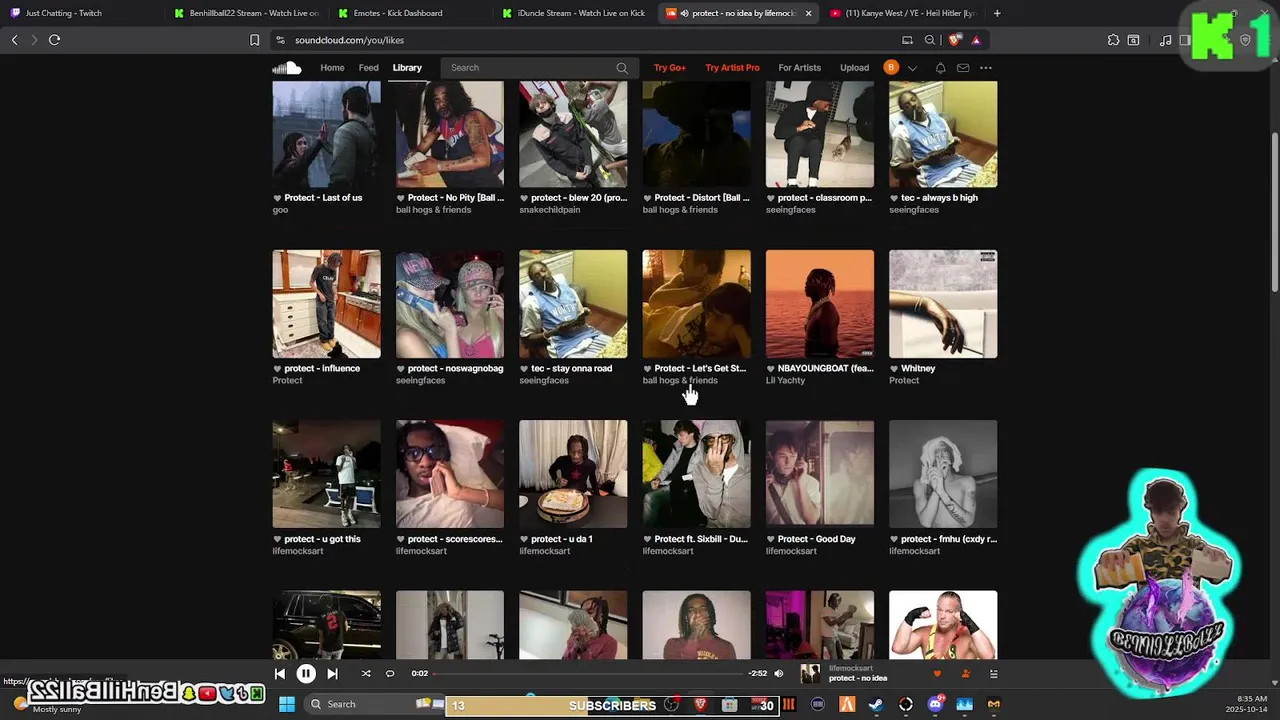Switch to the 'Just Chatting - Twitch' tab
Image resolution: width=1280 pixels, height=720 pixels.
[80, 13]
